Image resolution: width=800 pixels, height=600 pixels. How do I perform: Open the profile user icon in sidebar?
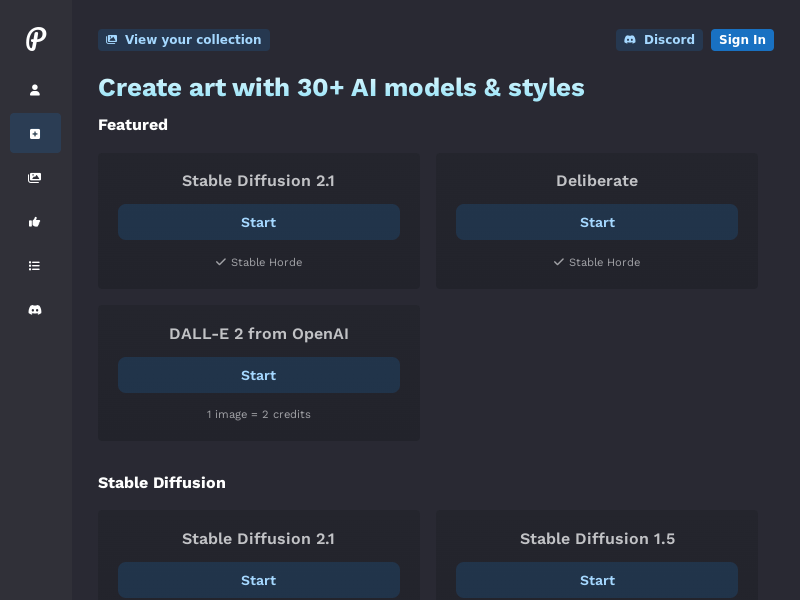pyautogui.click(x=35, y=90)
